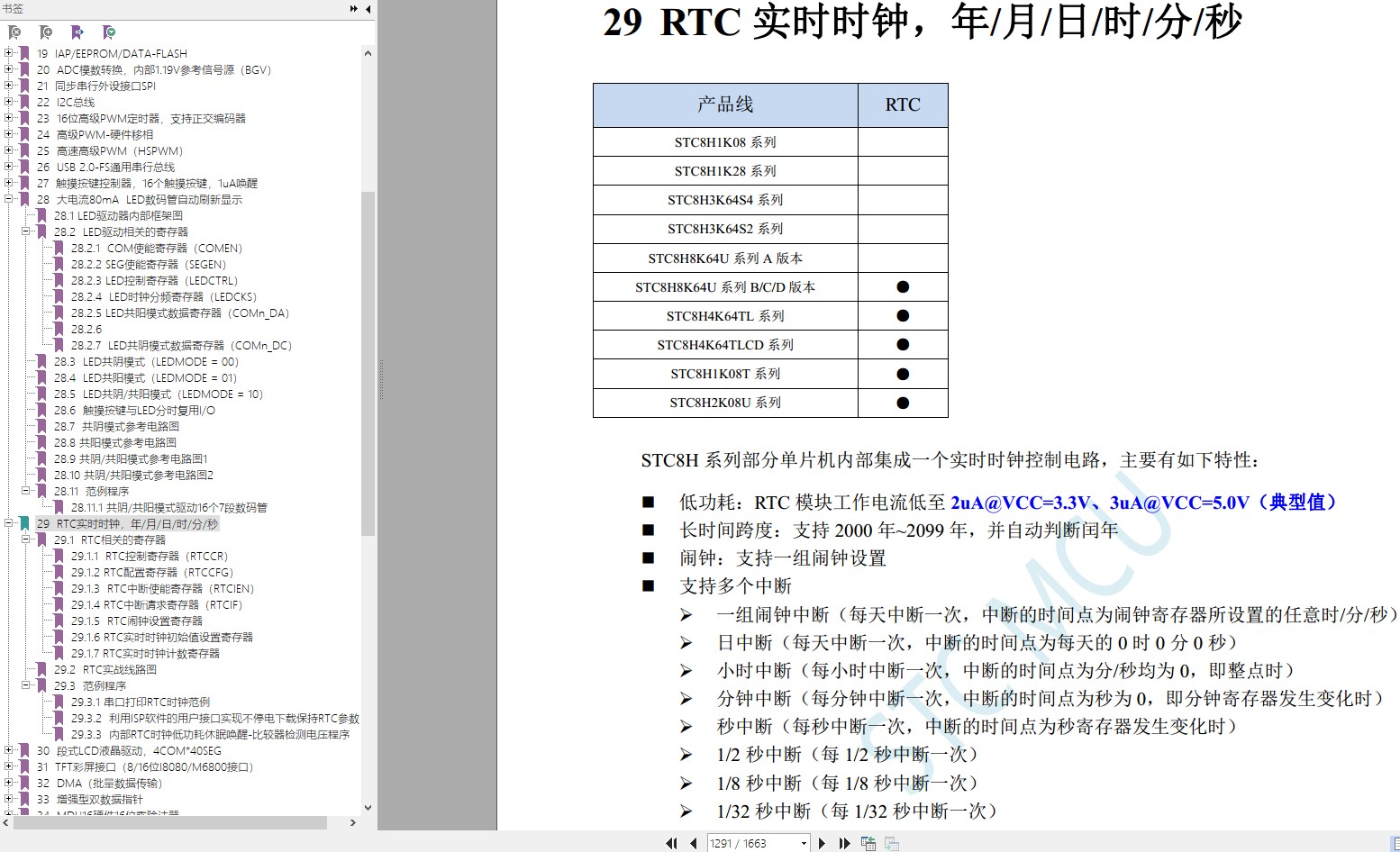Viewport: 1400px width, 852px height.
Task: Open bookmark 31 TFT彩屏接口
Action: point(145,766)
